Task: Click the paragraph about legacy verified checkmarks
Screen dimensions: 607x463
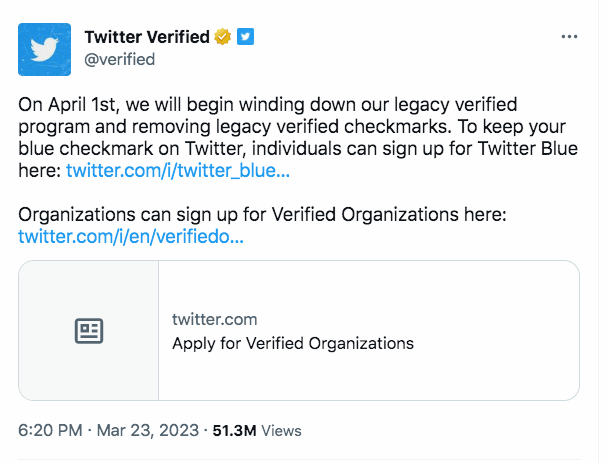Action: [298, 137]
